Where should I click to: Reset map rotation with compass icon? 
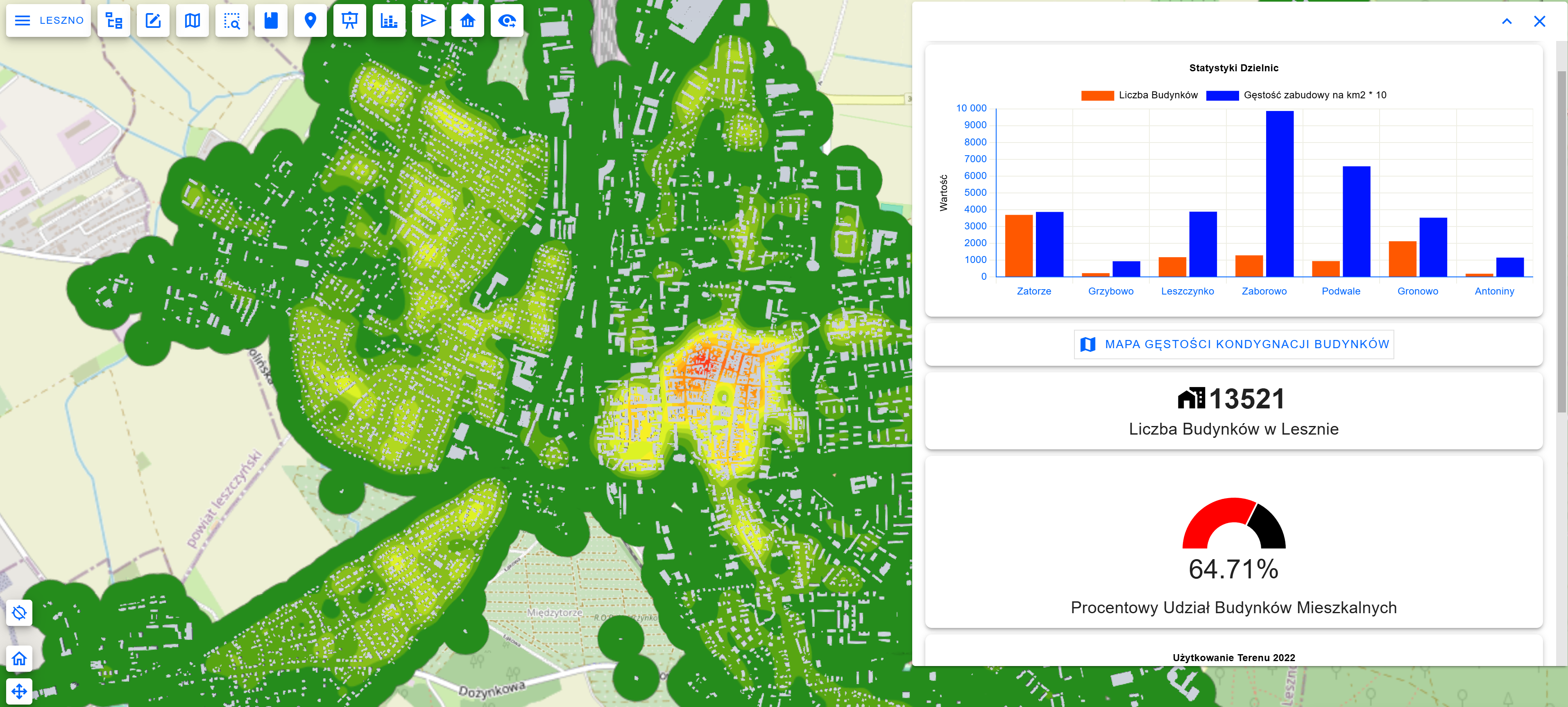click(20, 613)
